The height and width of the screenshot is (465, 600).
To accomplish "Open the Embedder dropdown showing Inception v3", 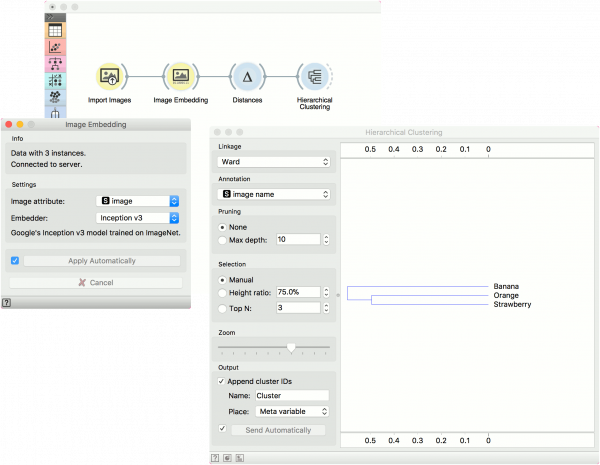I will pos(138,217).
